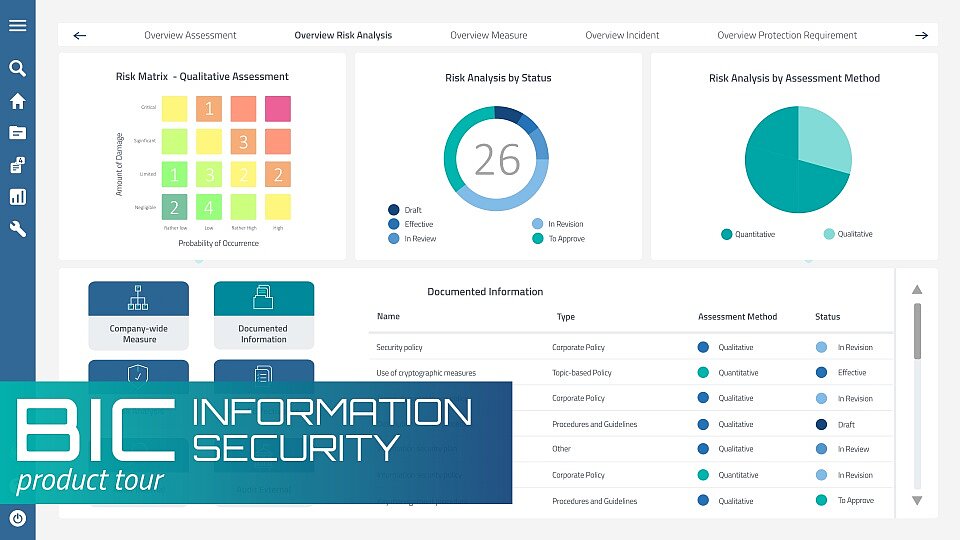
Task: Switch to Overview Assessment tab
Action: tap(190, 36)
